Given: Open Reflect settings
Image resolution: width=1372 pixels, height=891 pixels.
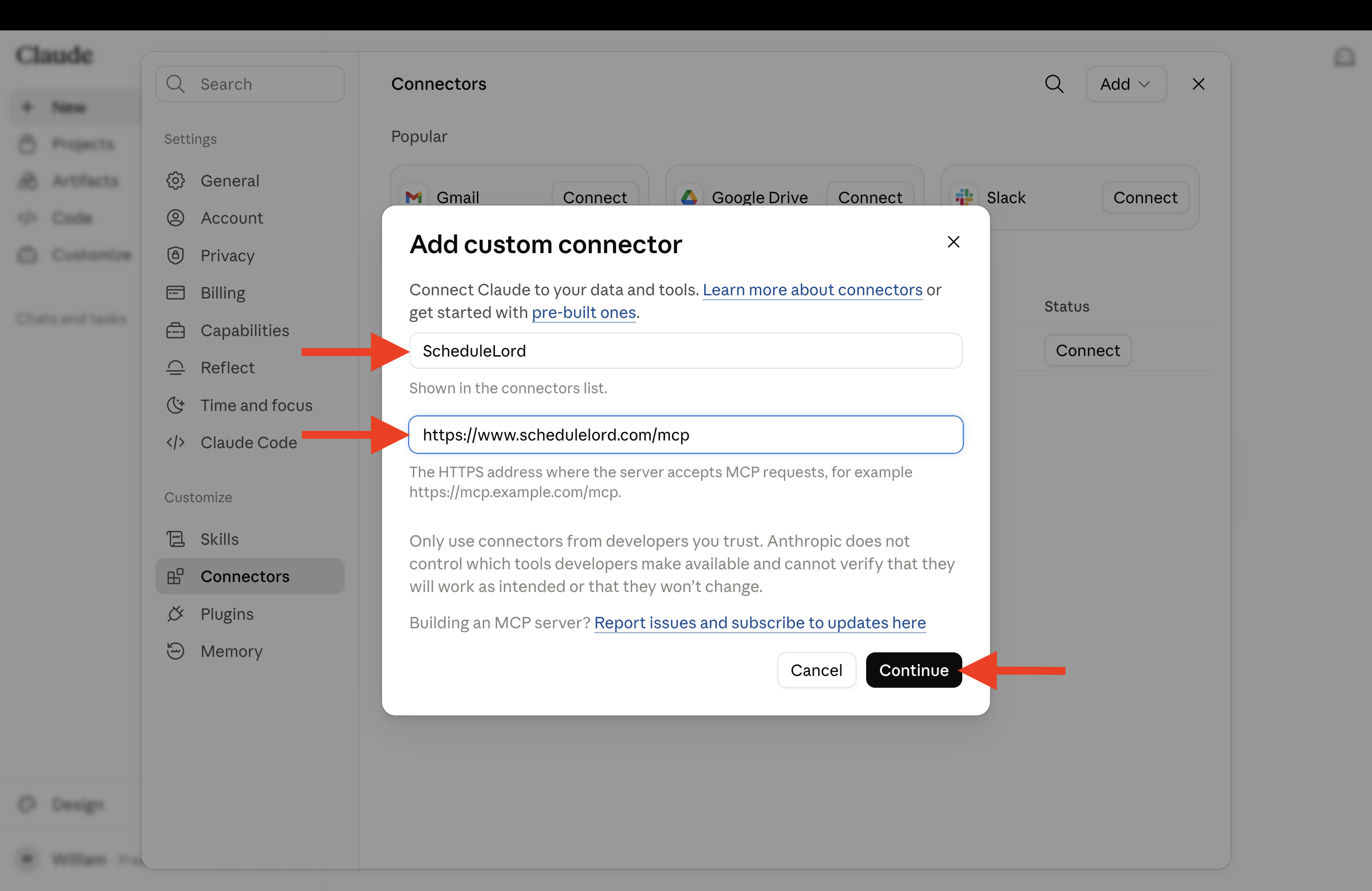Looking at the screenshot, I should pos(250,367).
